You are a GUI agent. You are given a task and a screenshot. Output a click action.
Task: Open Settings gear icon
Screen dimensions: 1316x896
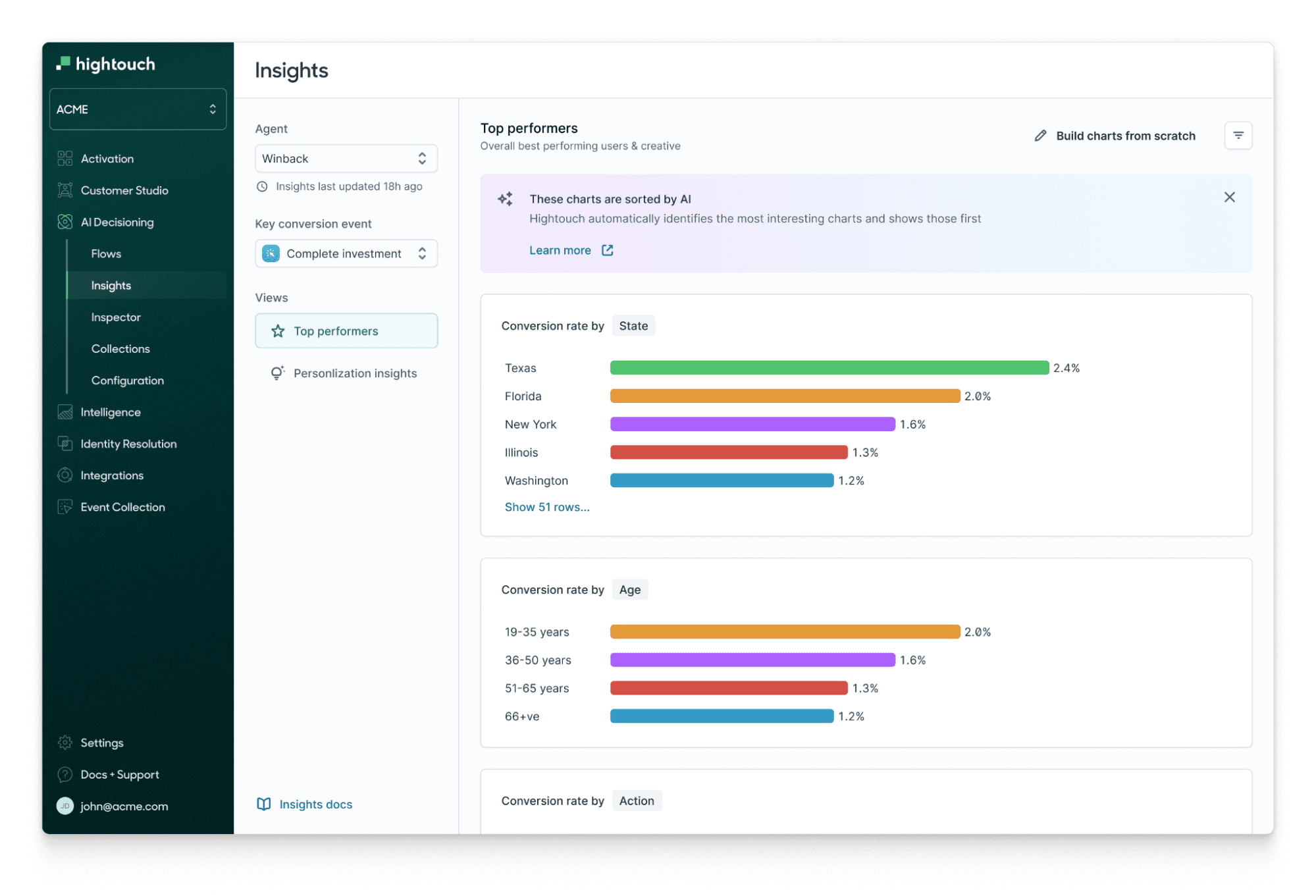pyautogui.click(x=65, y=743)
